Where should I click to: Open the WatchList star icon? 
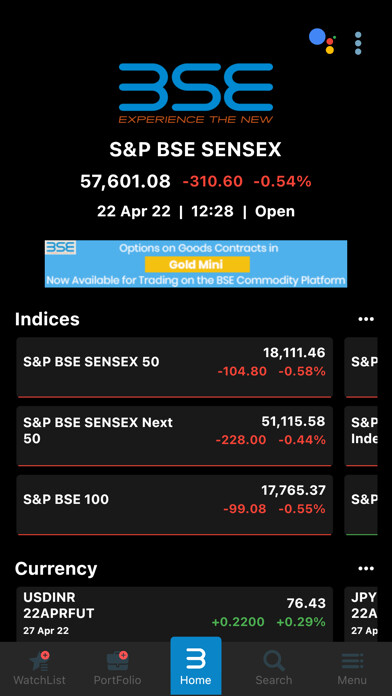click(40, 661)
